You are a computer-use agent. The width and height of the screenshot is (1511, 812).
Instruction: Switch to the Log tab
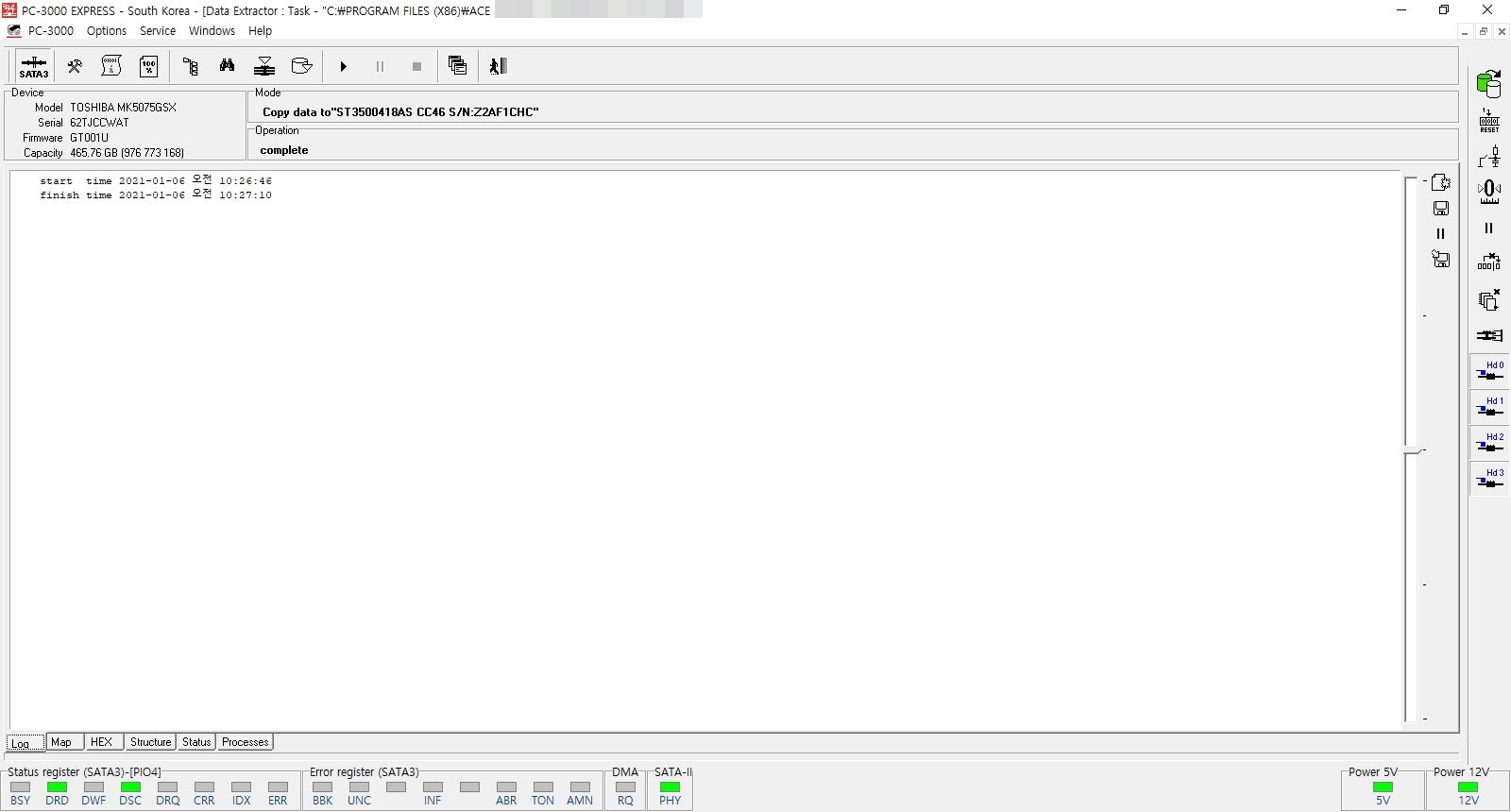[x=25, y=743]
